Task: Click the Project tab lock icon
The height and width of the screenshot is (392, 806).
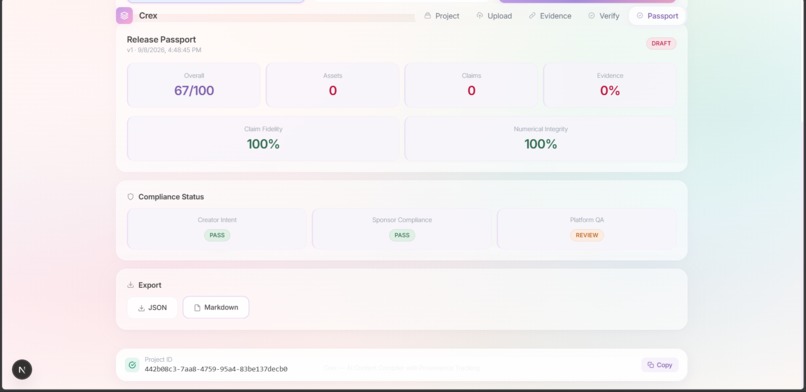Action: [427, 15]
